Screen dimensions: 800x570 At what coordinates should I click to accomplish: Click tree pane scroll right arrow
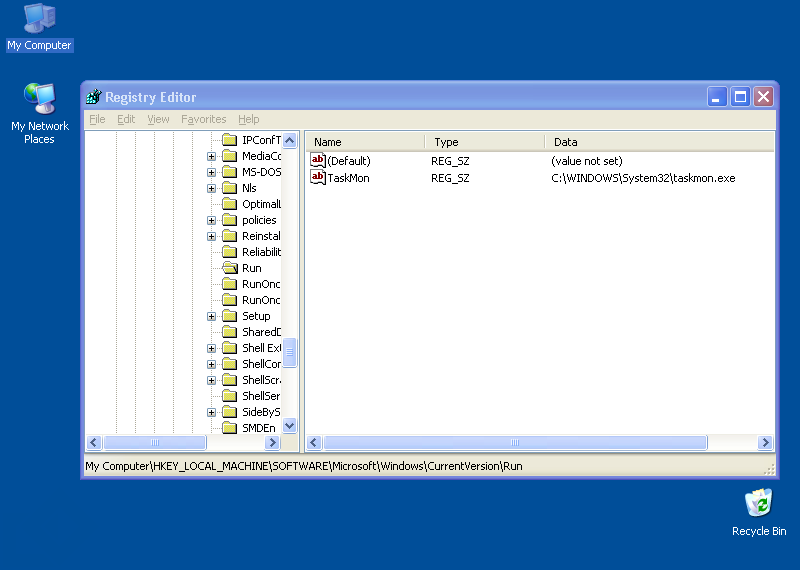[272, 442]
